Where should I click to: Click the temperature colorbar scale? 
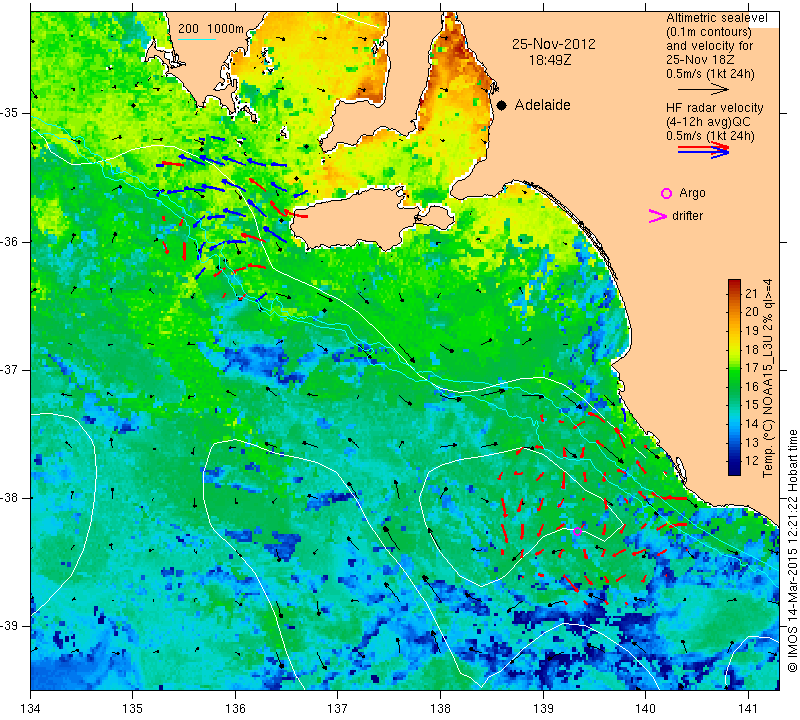pos(734,377)
